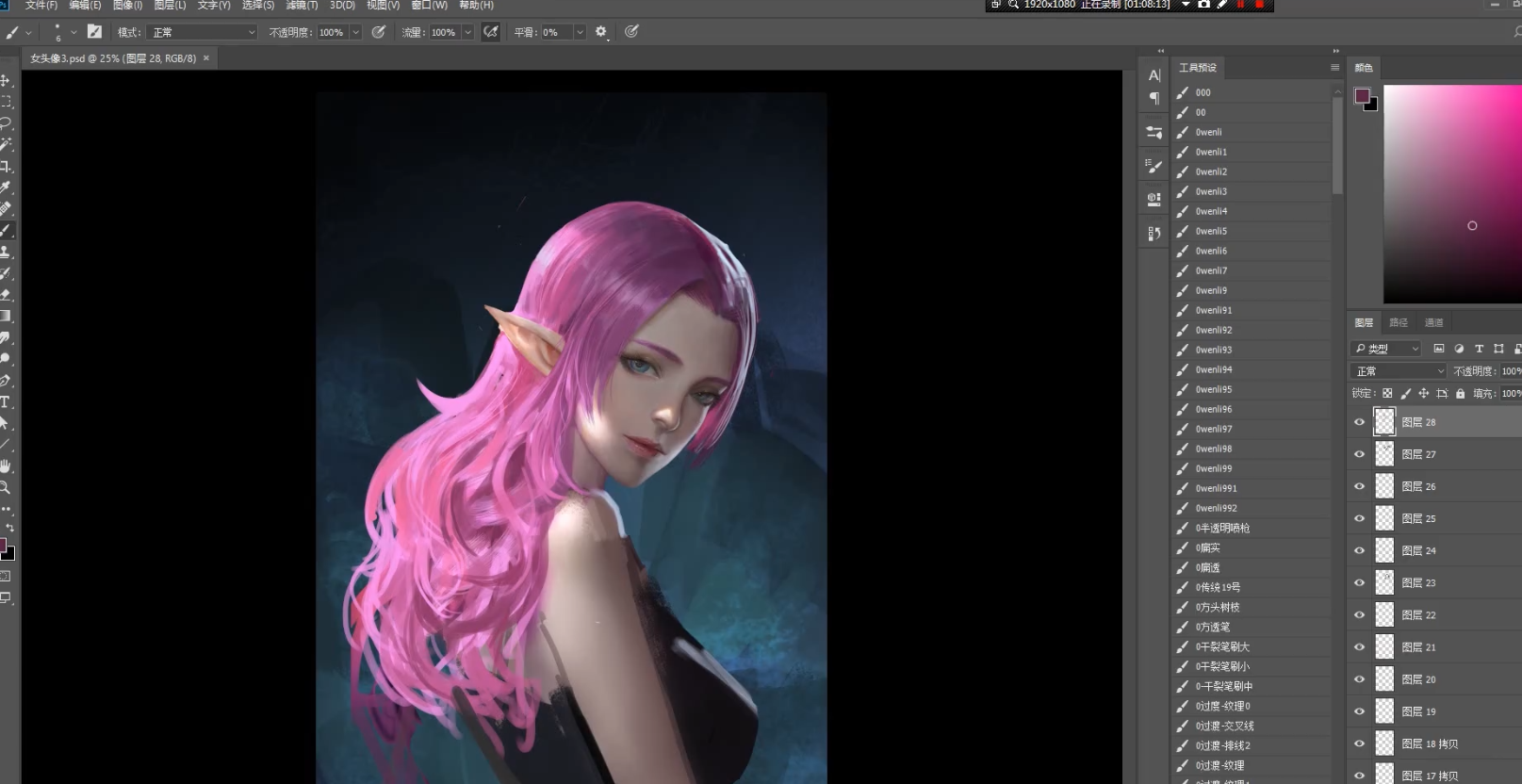Screen dimensions: 1522x784
Task: Click the 流量 flow value field
Action: [444, 32]
